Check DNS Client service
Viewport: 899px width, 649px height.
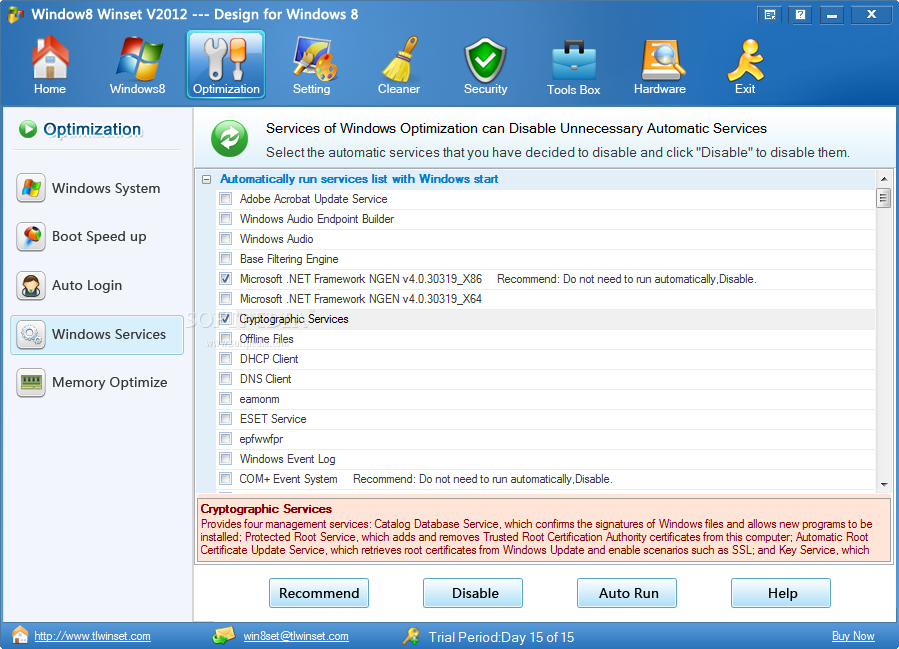pos(226,379)
